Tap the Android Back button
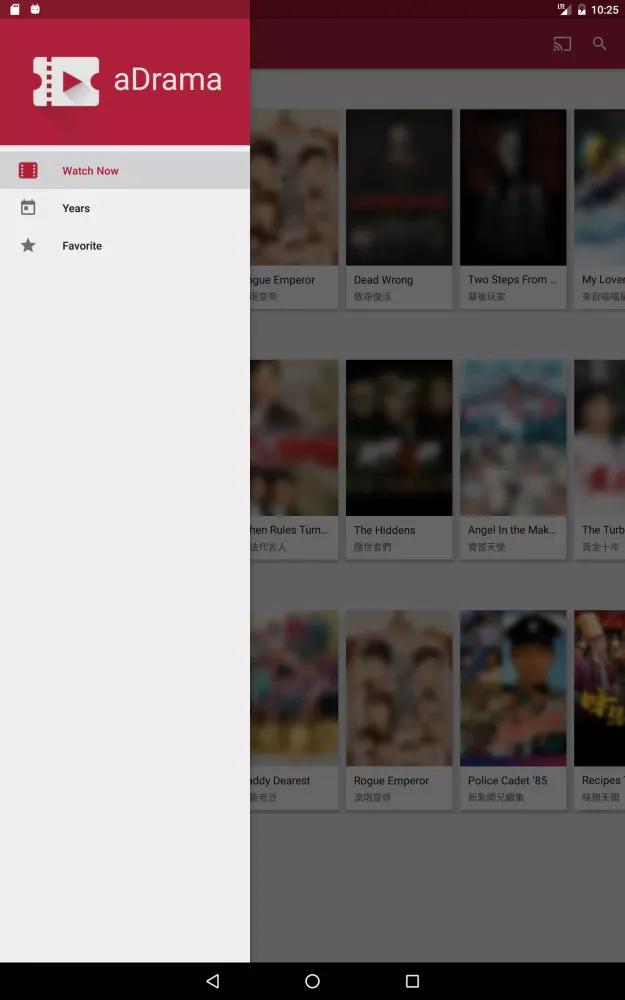 213,981
